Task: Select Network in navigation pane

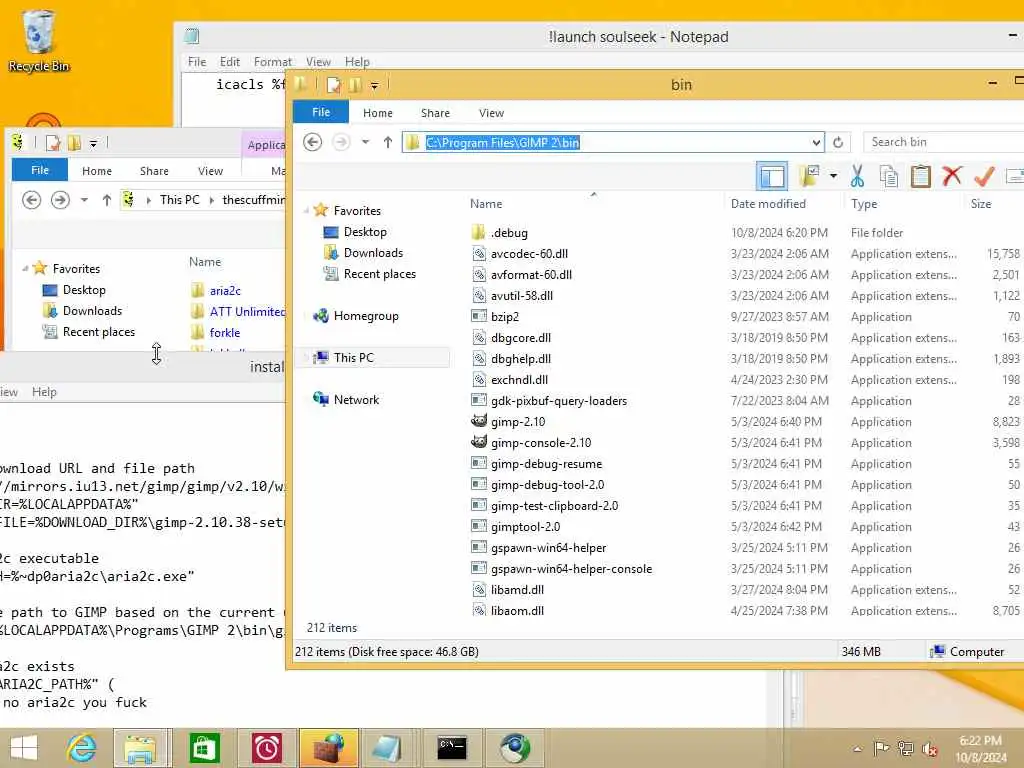Action: coord(356,400)
